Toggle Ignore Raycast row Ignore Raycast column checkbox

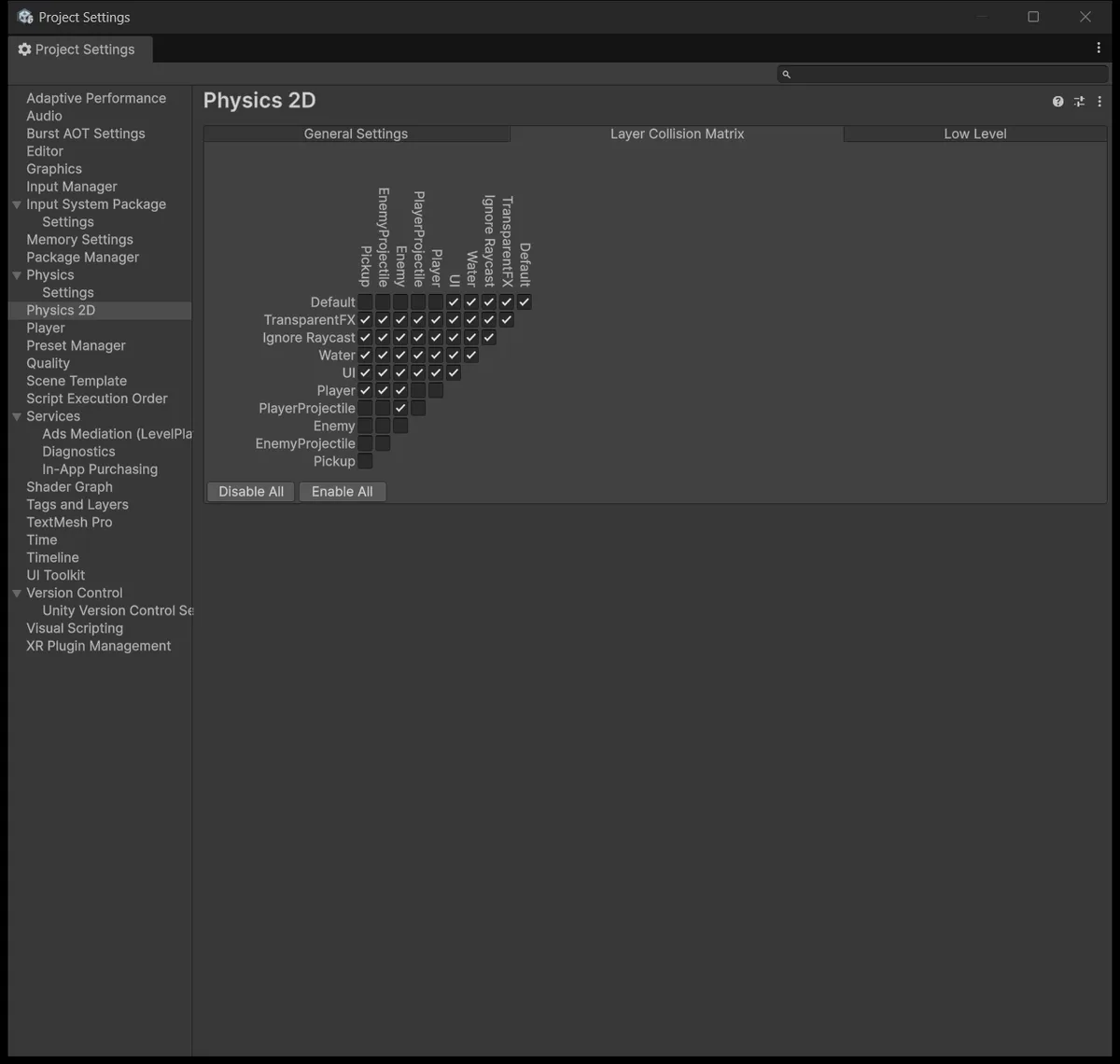click(x=489, y=338)
